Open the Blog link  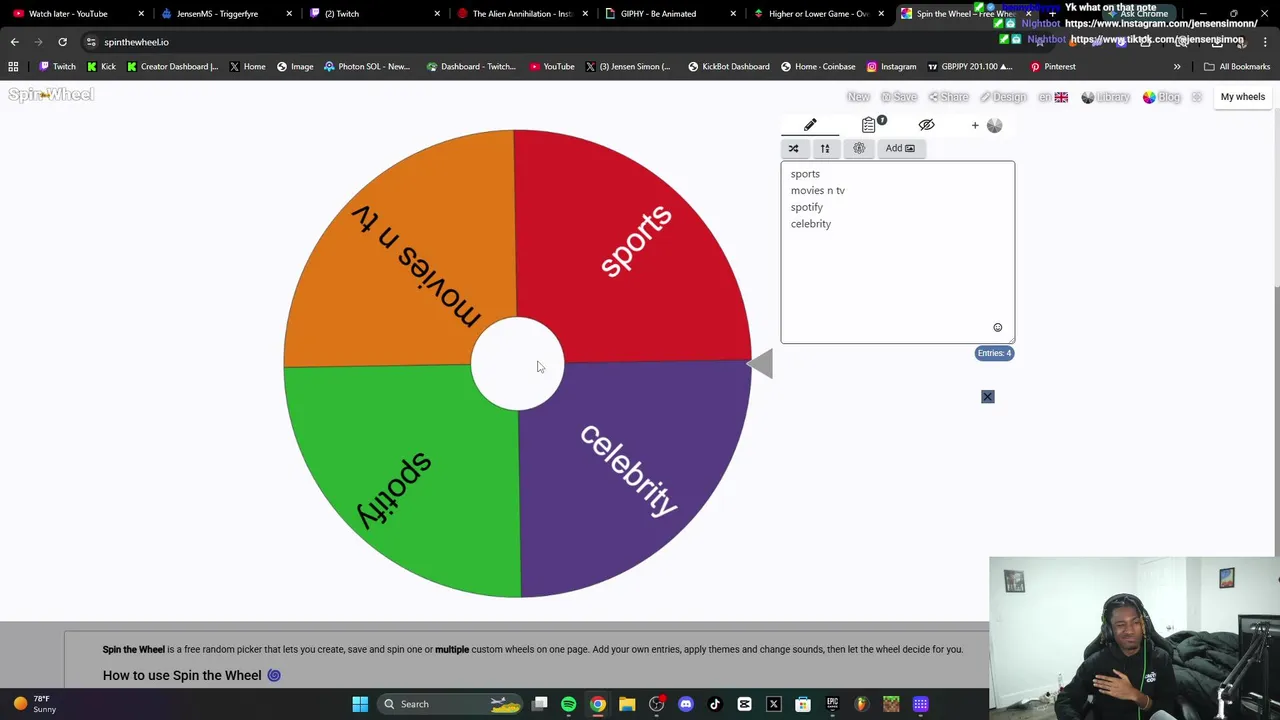1162,97
